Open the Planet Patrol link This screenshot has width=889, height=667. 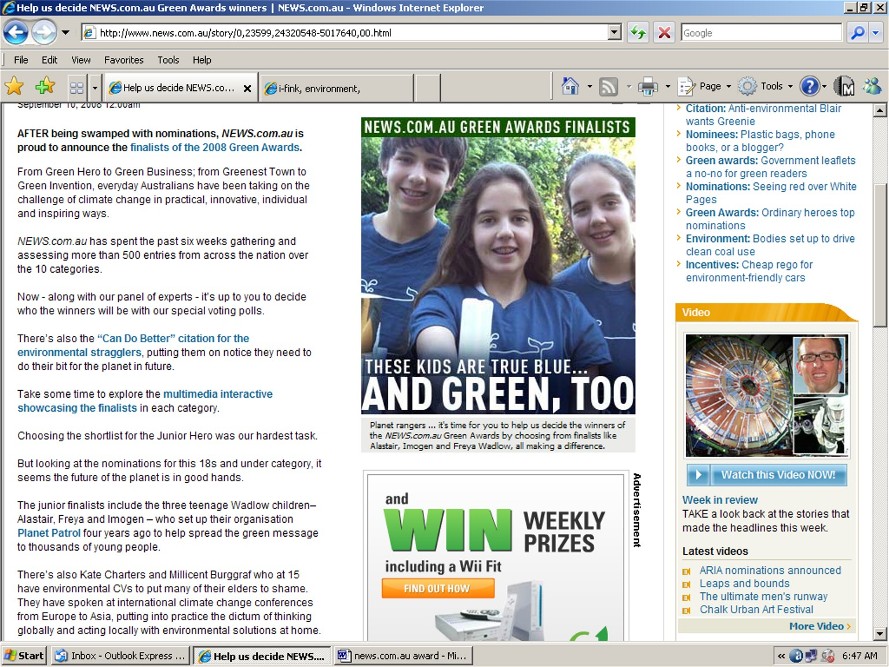click(x=49, y=533)
